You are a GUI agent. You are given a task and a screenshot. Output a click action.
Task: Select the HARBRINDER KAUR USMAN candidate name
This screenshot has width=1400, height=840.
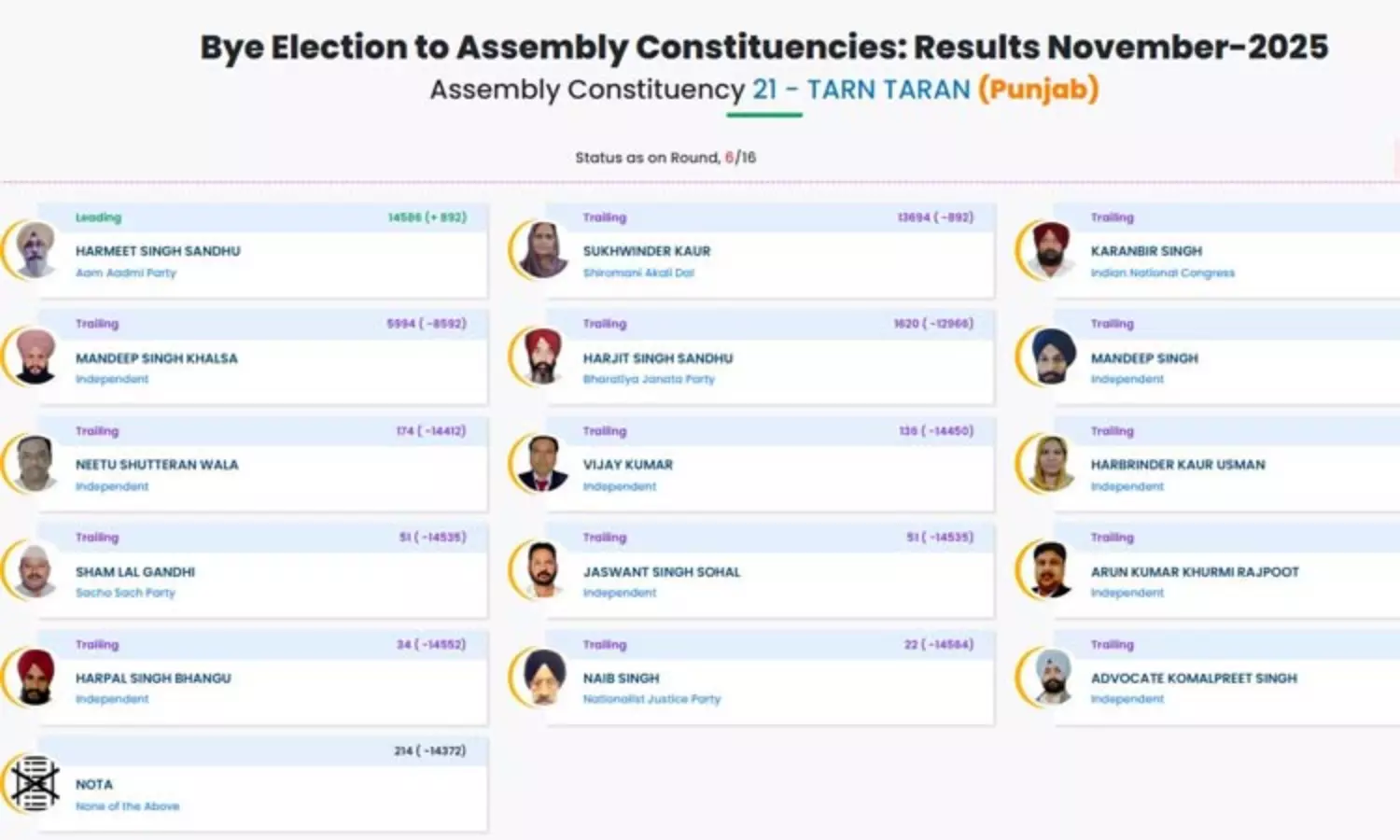[1178, 465]
